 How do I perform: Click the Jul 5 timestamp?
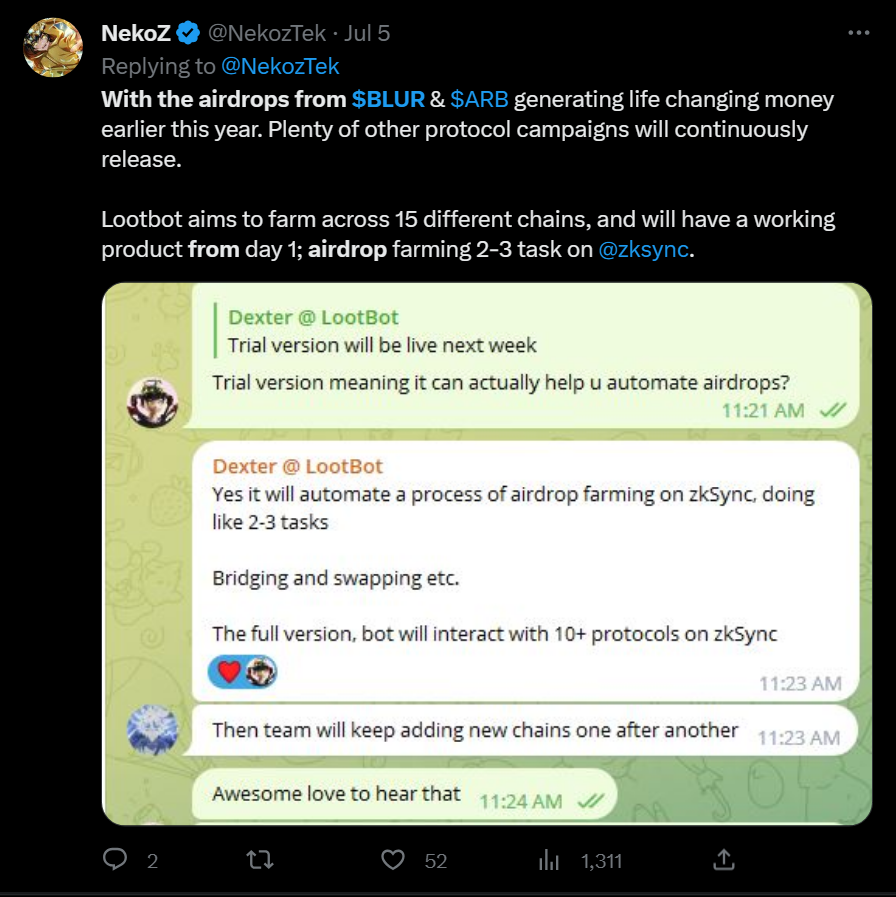366,34
